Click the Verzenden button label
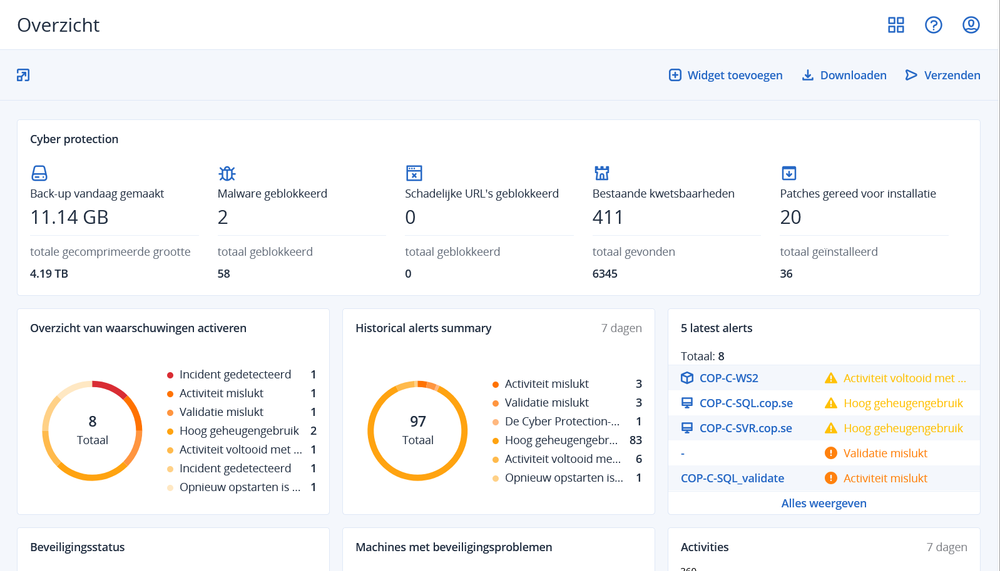This screenshot has height=572, width=1000. click(x=952, y=75)
